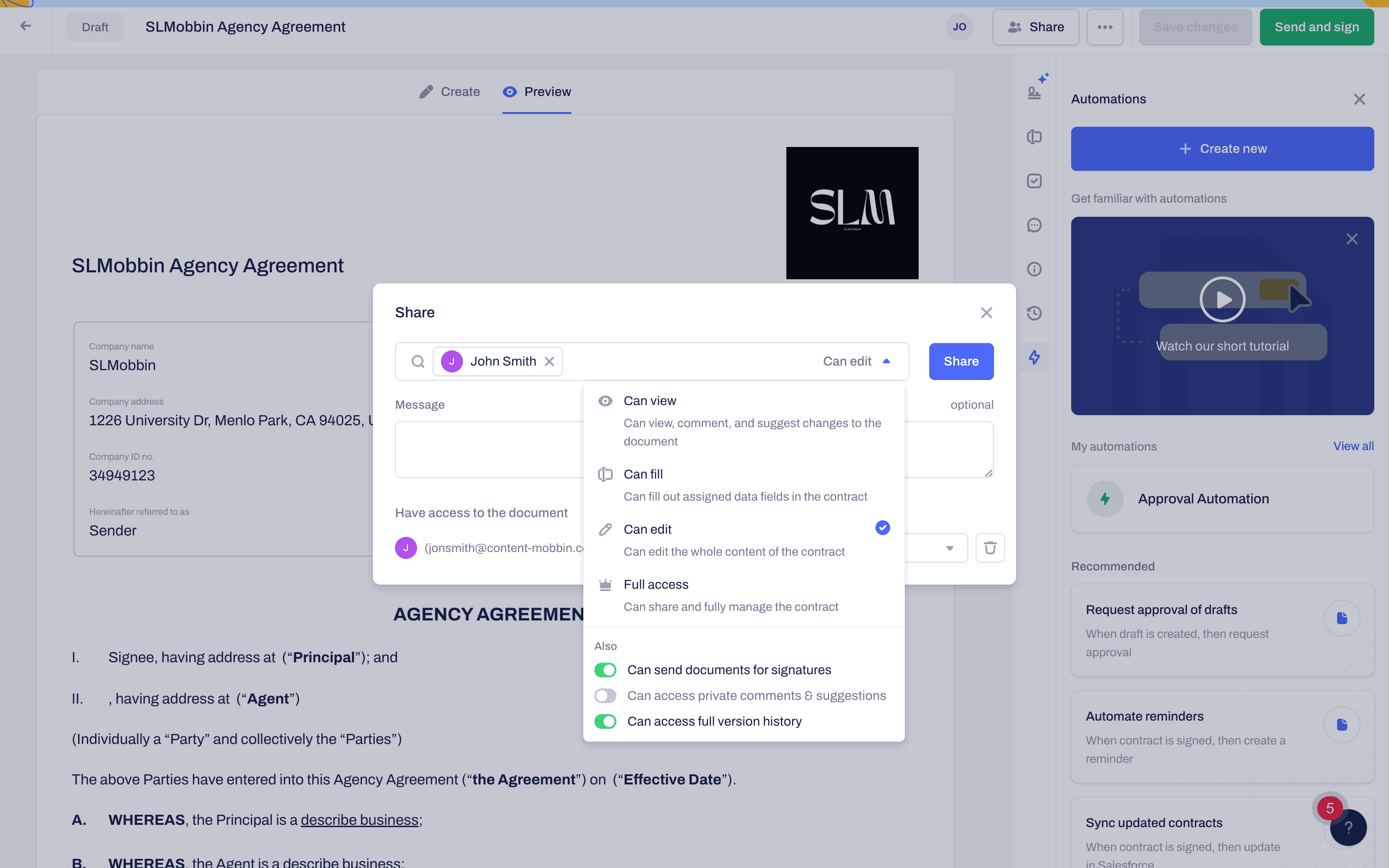Open the info sidebar icon
Image resolution: width=1389 pixels, height=868 pixels.
click(x=1034, y=269)
